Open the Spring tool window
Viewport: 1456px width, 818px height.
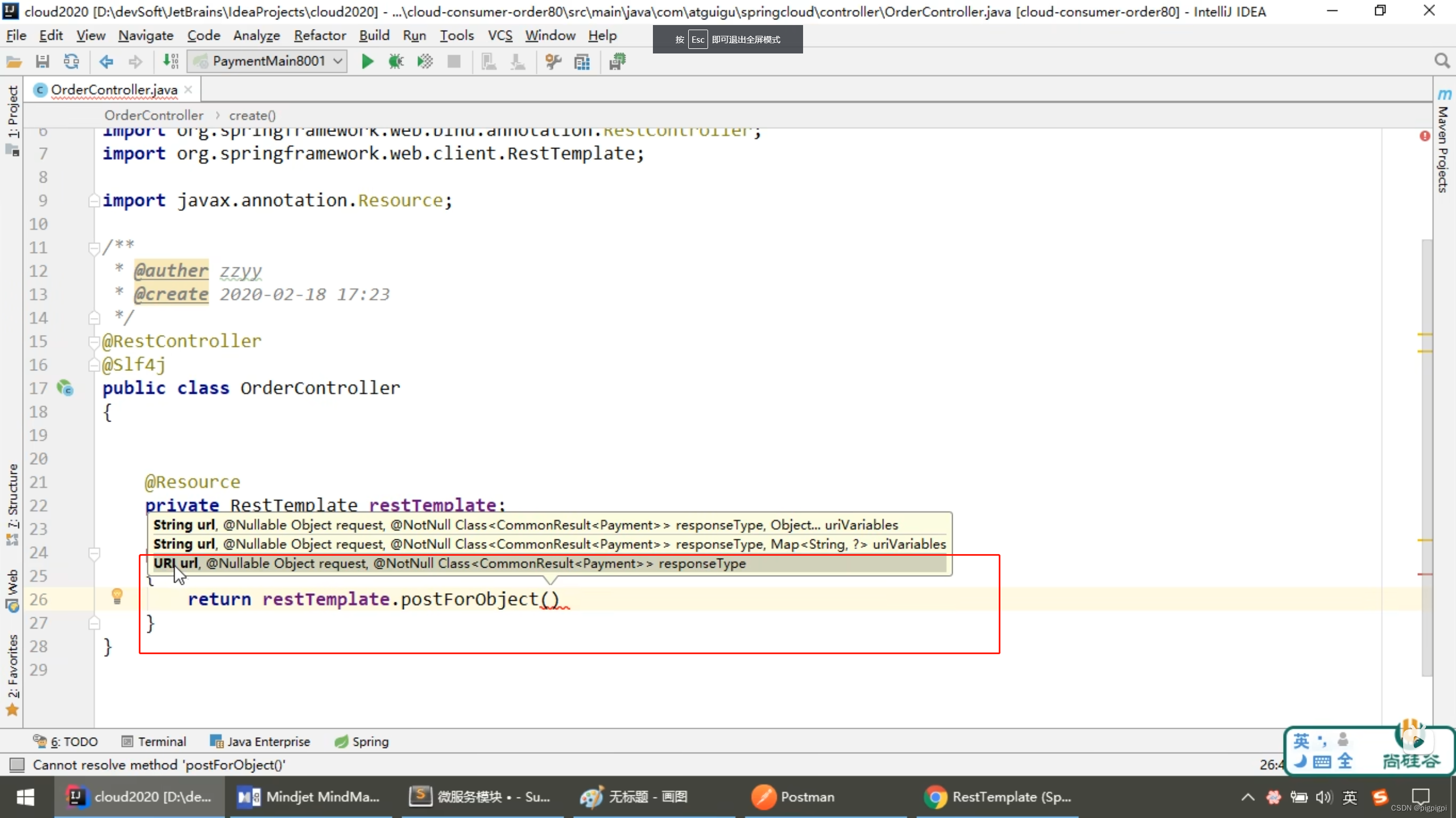coord(362,742)
